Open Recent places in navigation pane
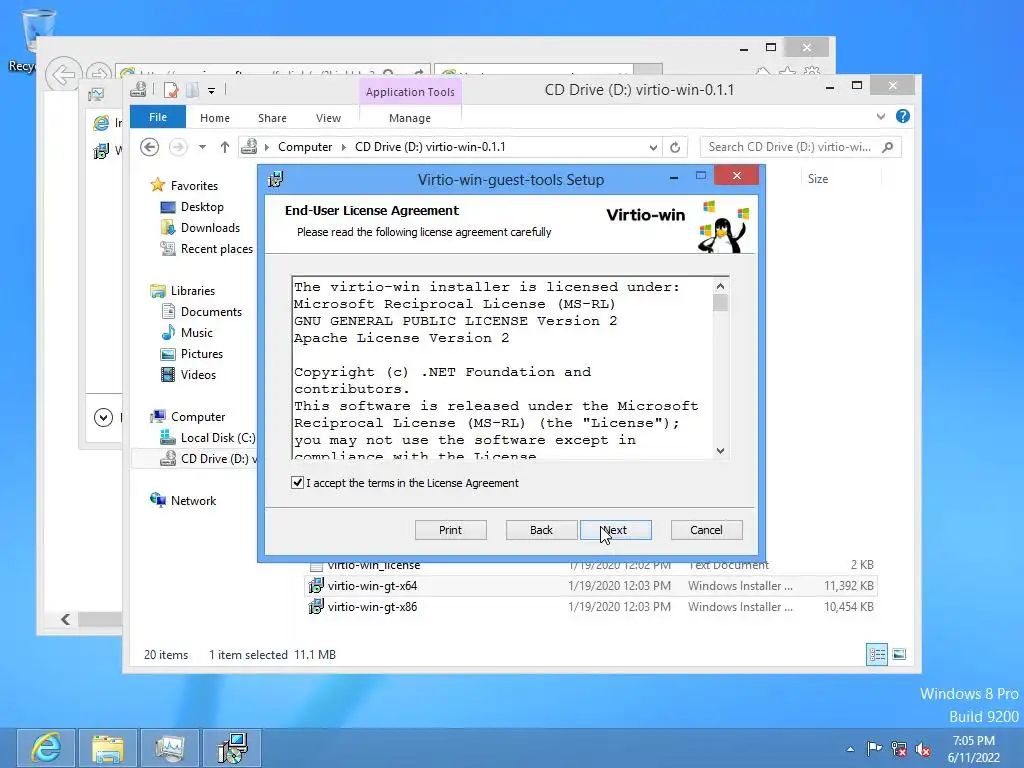Viewport: 1024px width, 768px height. pyautogui.click(x=216, y=248)
